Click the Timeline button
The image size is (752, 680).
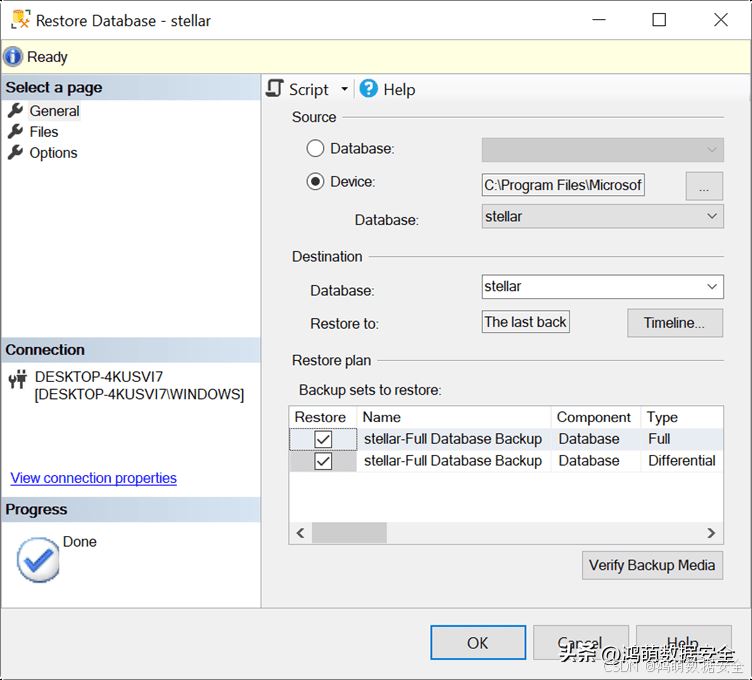(x=675, y=323)
